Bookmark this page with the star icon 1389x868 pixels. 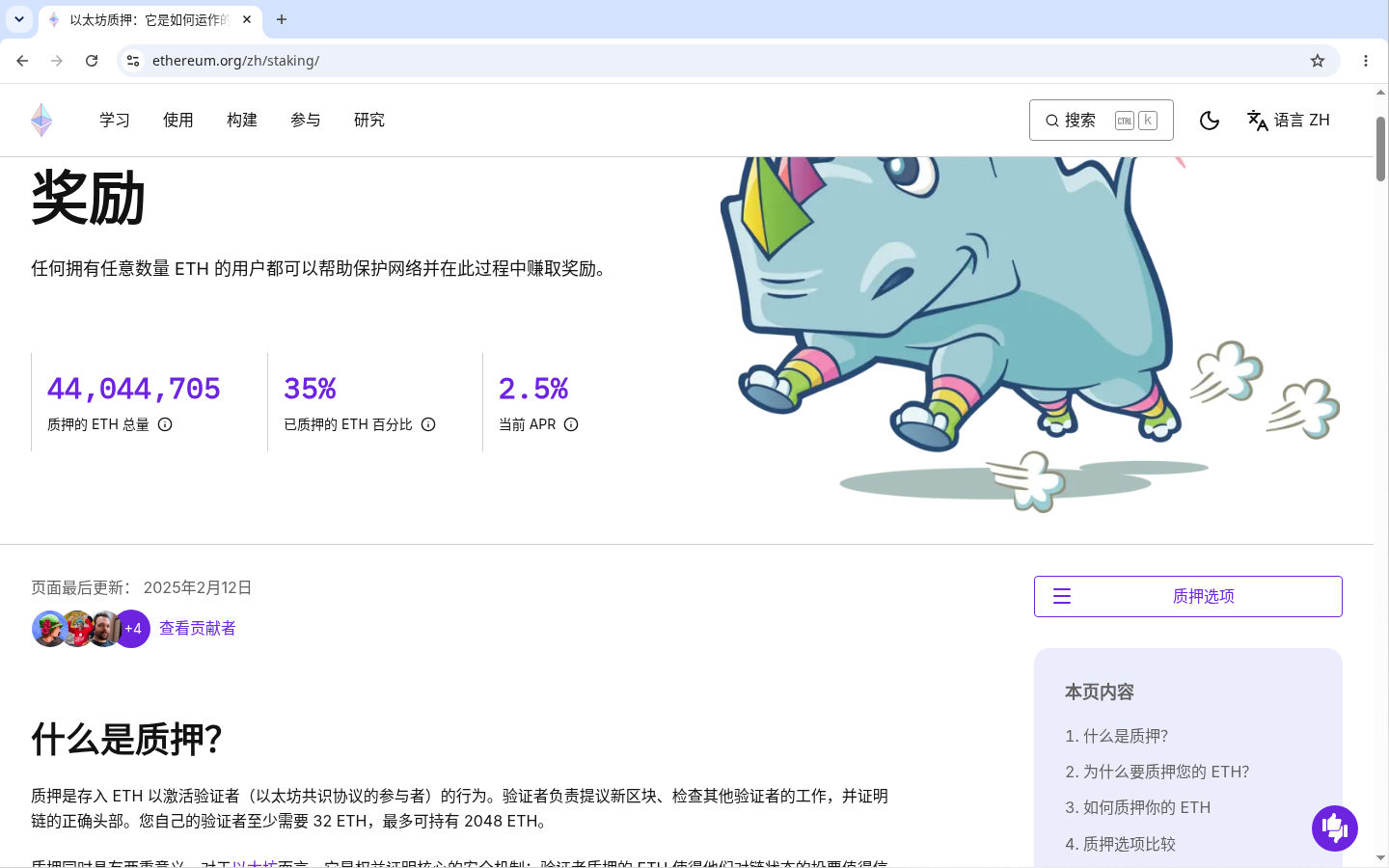tap(1318, 61)
